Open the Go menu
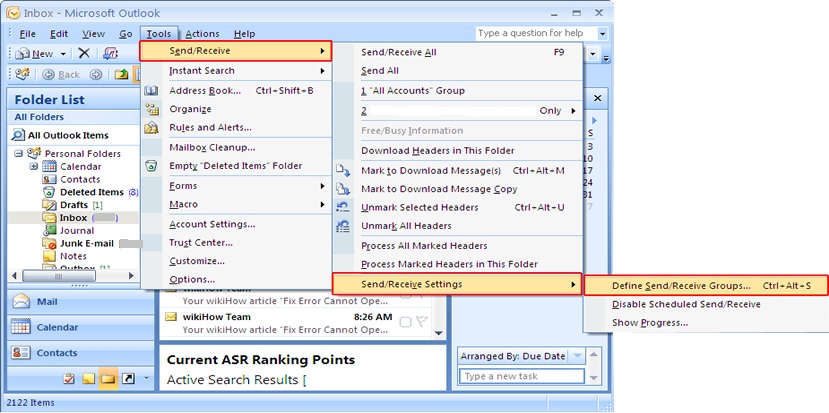The height and width of the screenshot is (413, 829). point(125,34)
